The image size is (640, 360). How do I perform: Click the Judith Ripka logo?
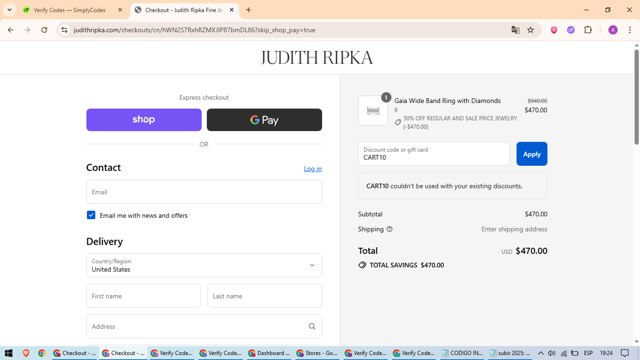tap(317, 58)
